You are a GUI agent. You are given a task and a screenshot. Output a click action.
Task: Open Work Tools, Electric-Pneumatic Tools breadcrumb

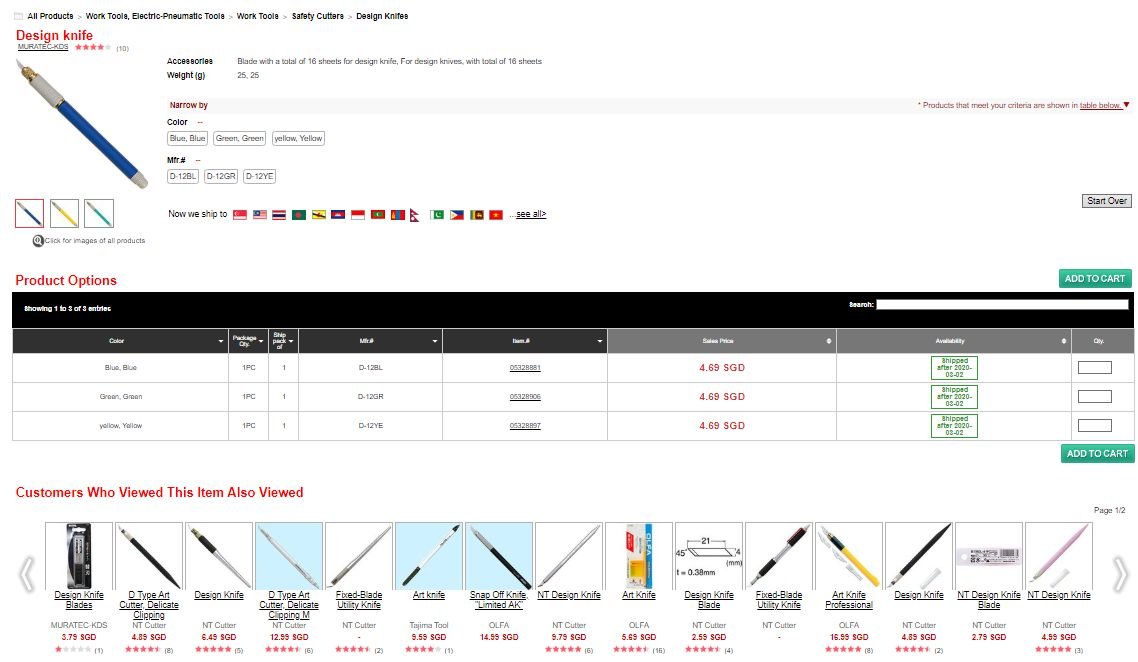(x=155, y=17)
